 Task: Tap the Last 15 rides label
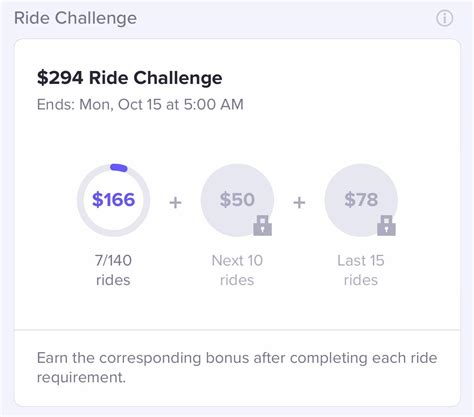(361, 270)
